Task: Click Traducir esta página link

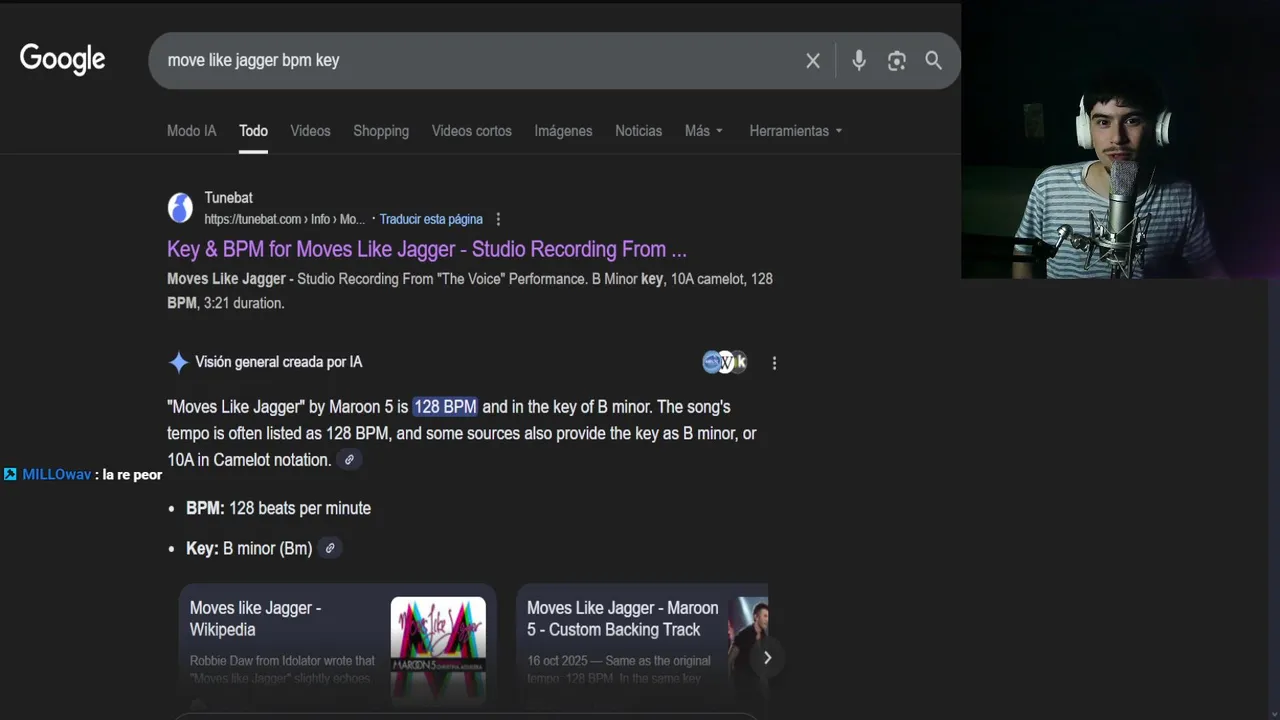Action: 431,219
